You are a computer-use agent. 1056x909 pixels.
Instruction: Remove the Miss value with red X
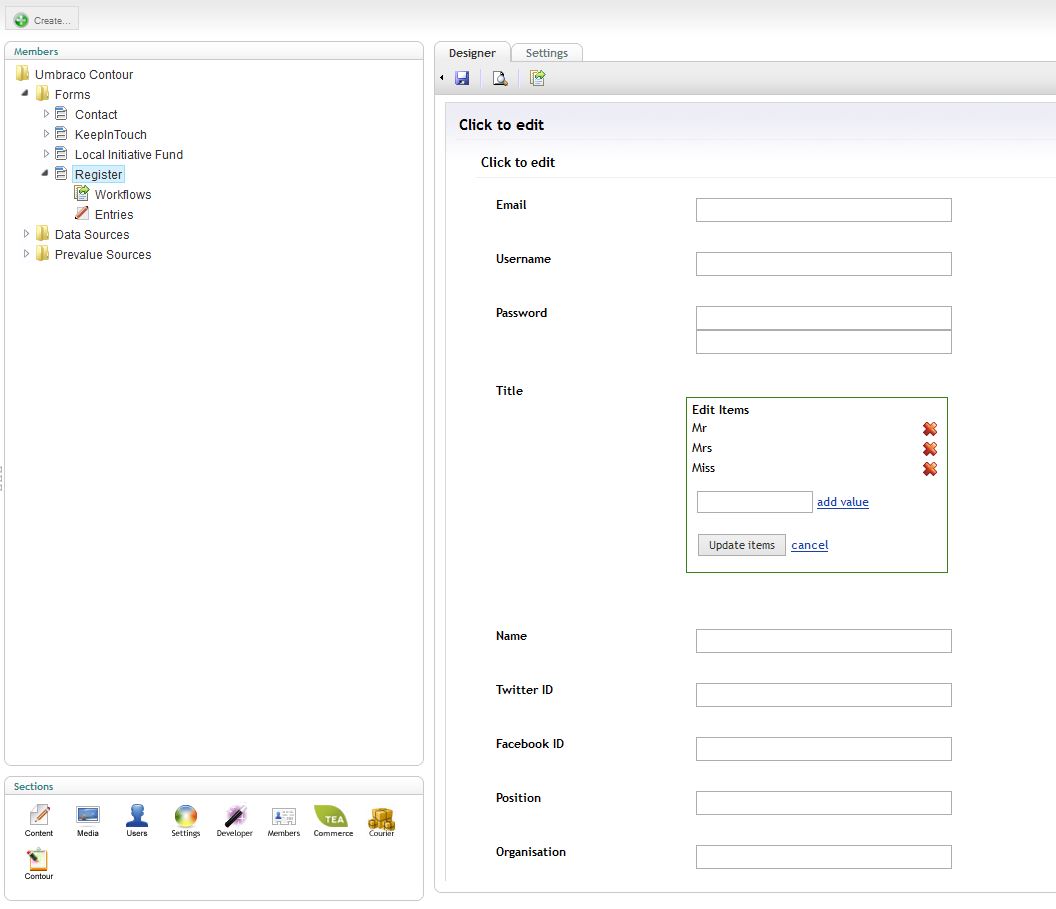pos(930,469)
